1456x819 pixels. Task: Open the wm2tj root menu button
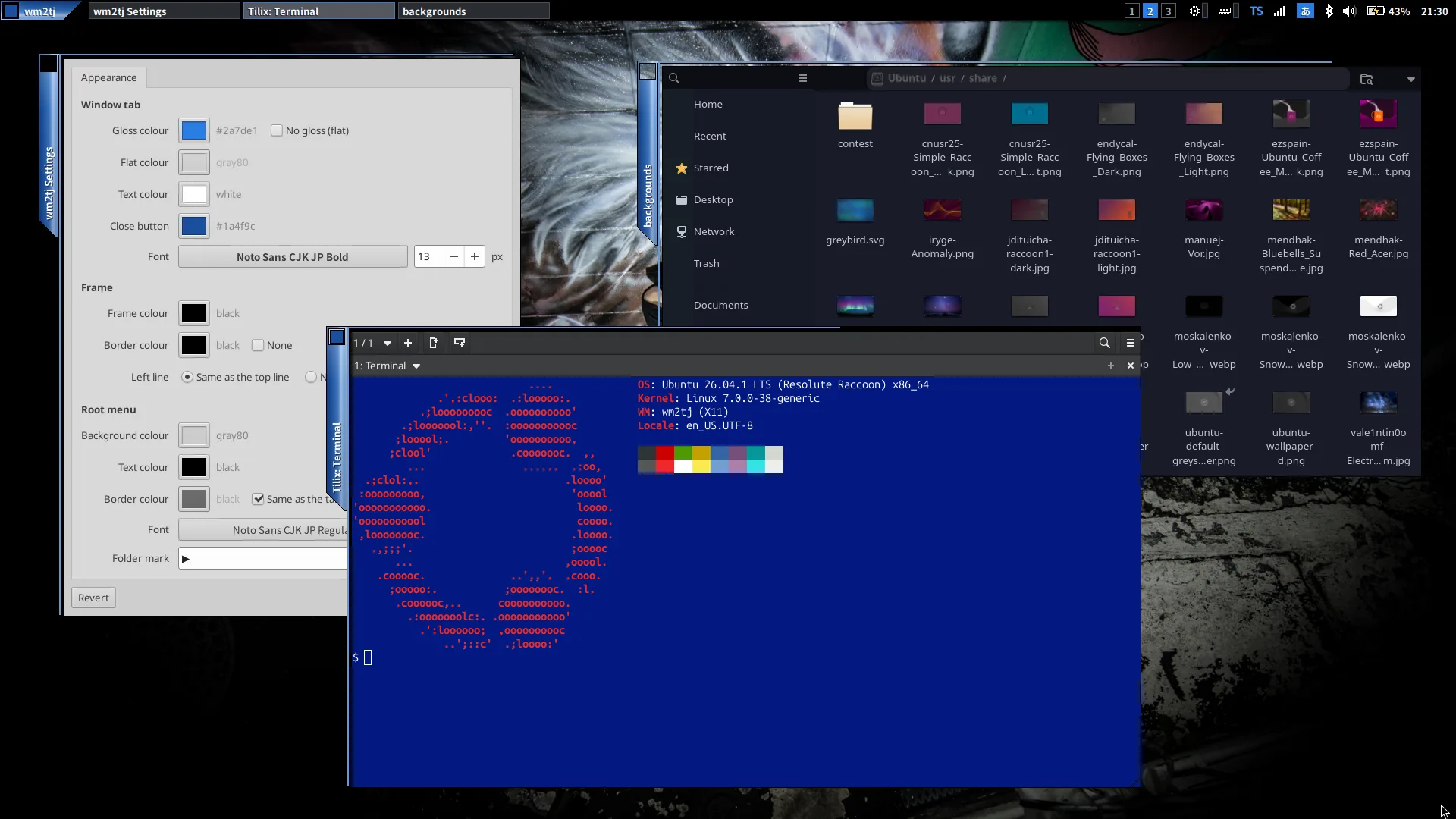click(x=39, y=11)
